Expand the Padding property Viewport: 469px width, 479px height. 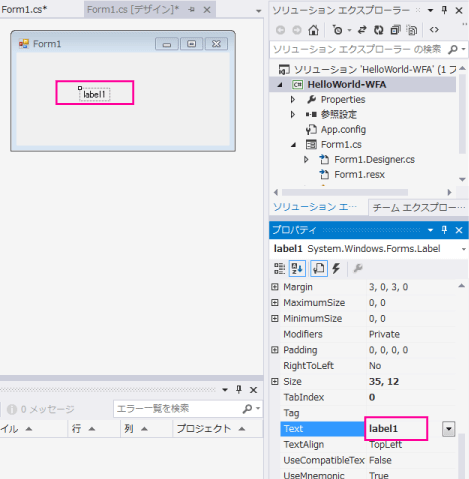tap(275, 350)
